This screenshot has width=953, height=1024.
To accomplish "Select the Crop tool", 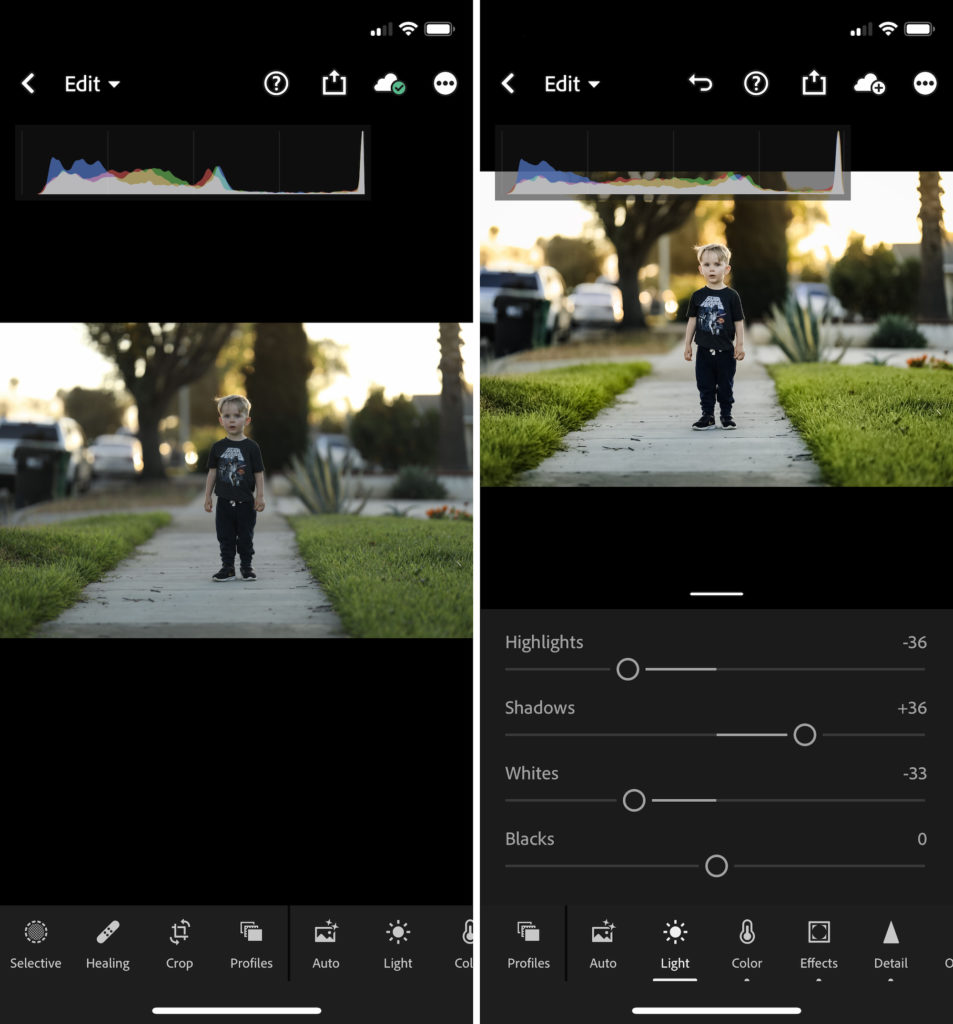I will (180, 944).
